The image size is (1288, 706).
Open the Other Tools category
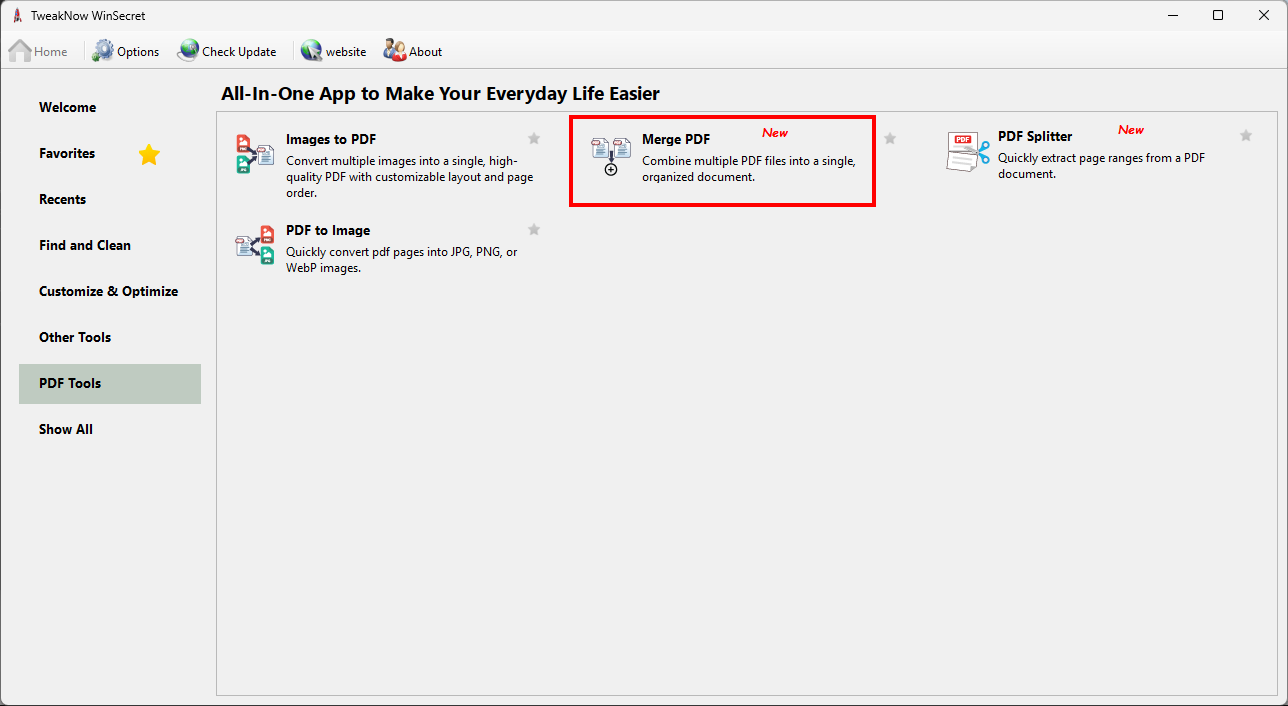[x=110, y=337]
